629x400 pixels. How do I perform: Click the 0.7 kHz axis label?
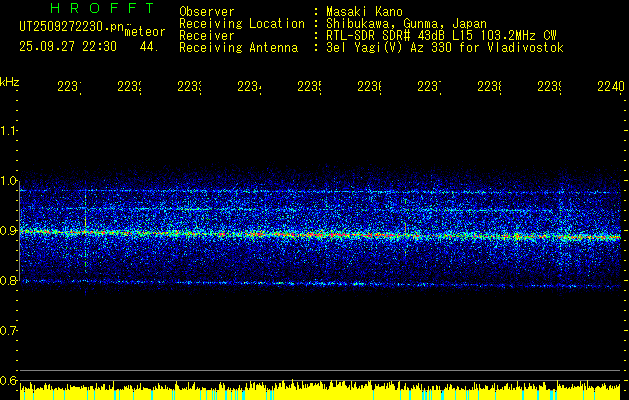pyautogui.click(x=9, y=331)
